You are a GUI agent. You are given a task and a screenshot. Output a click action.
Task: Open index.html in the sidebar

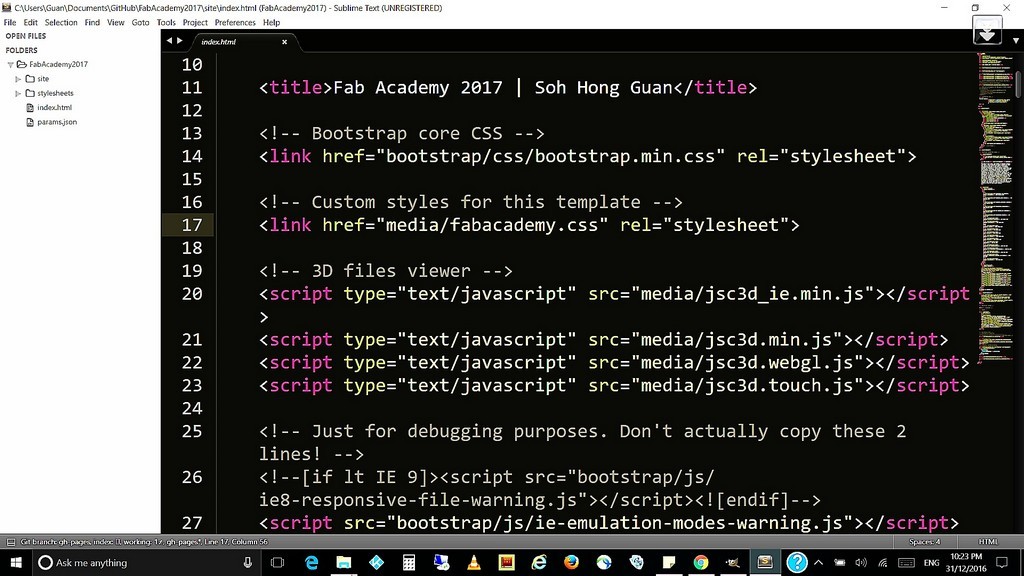(54, 108)
